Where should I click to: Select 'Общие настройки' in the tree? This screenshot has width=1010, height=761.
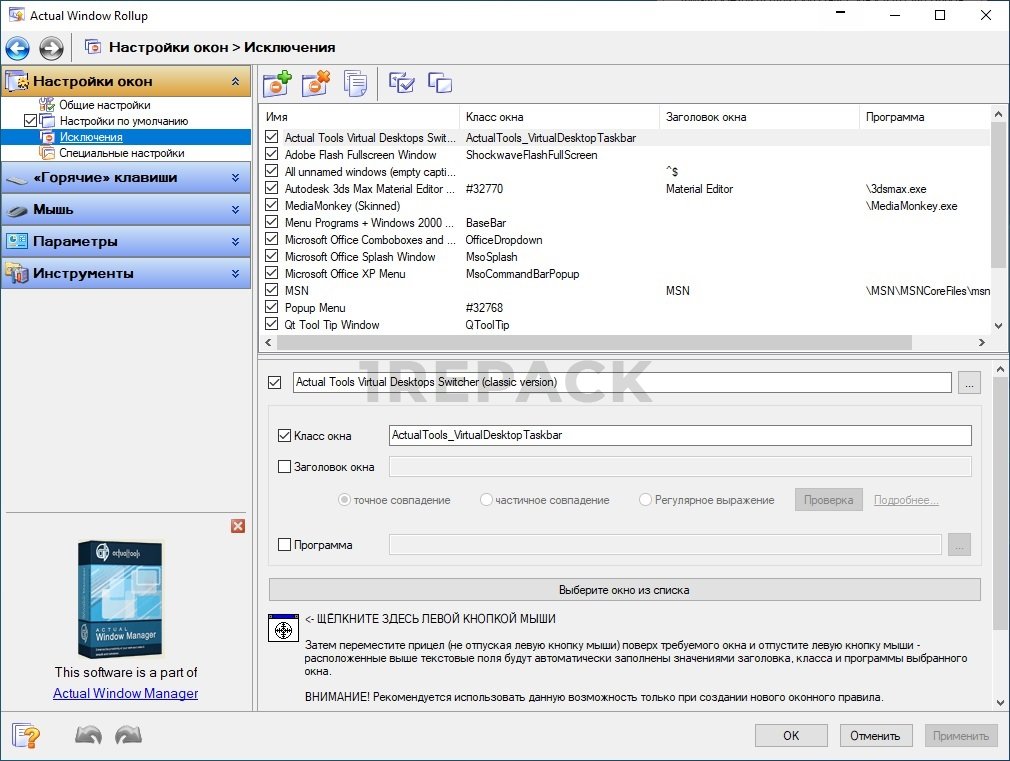(x=104, y=105)
